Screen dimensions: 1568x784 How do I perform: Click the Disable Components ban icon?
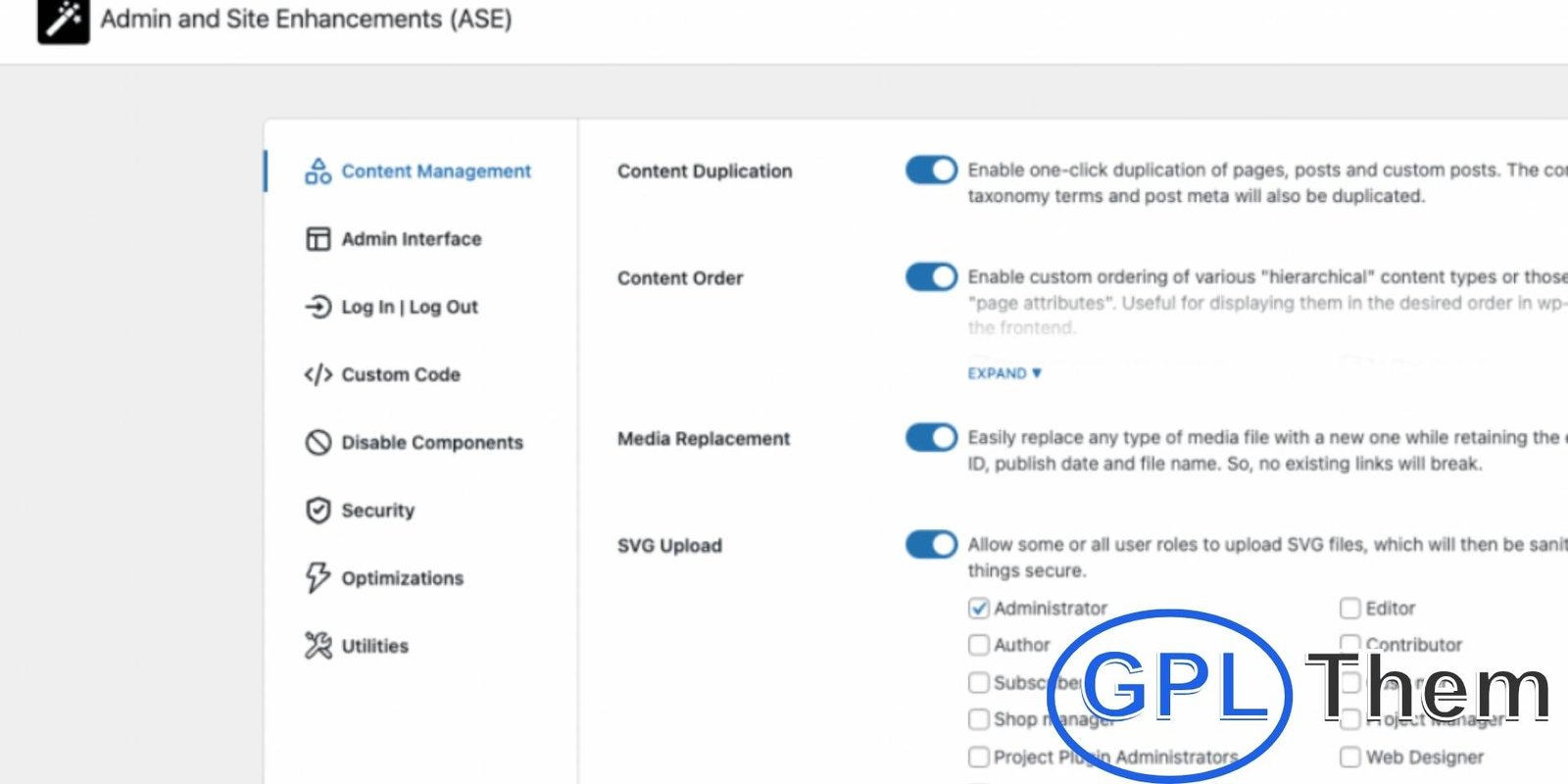click(318, 442)
